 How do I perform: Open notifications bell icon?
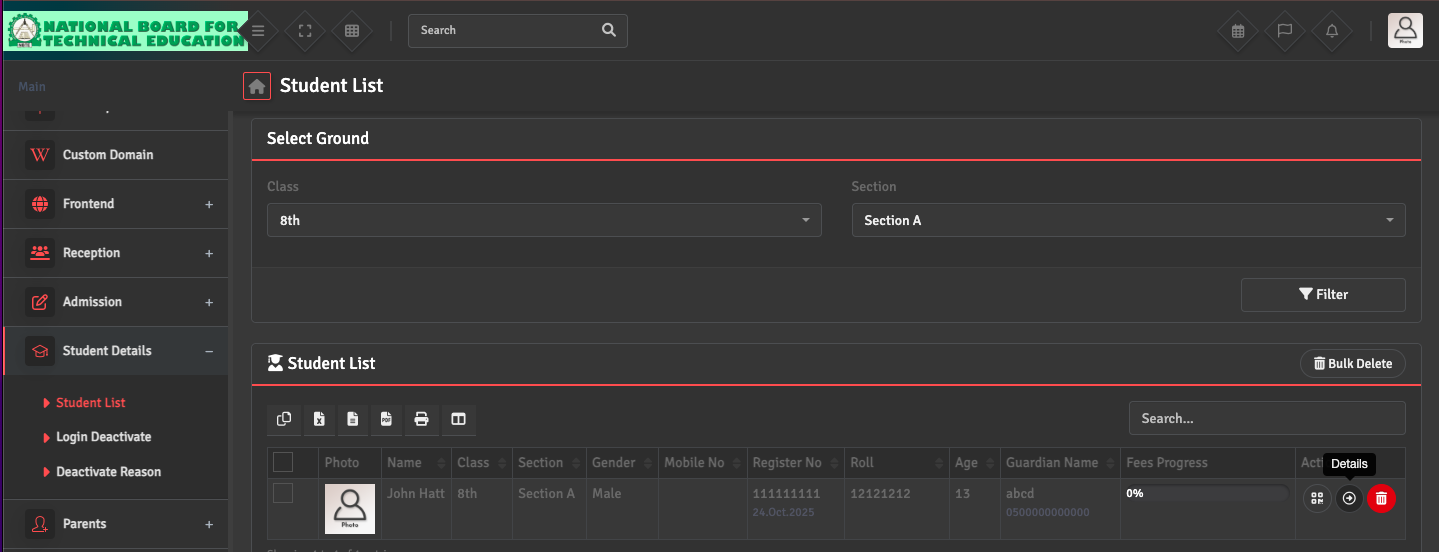[x=1331, y=31]
